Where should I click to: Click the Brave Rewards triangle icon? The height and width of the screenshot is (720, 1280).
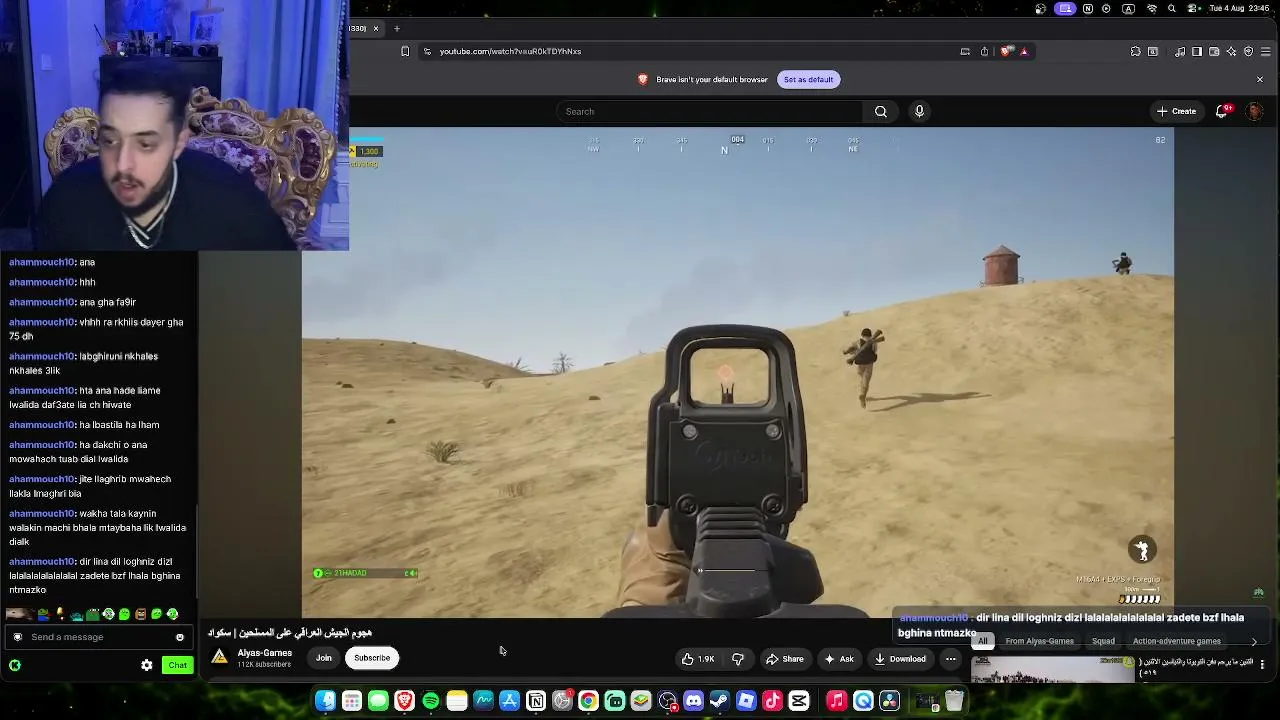pos(1023,51)
